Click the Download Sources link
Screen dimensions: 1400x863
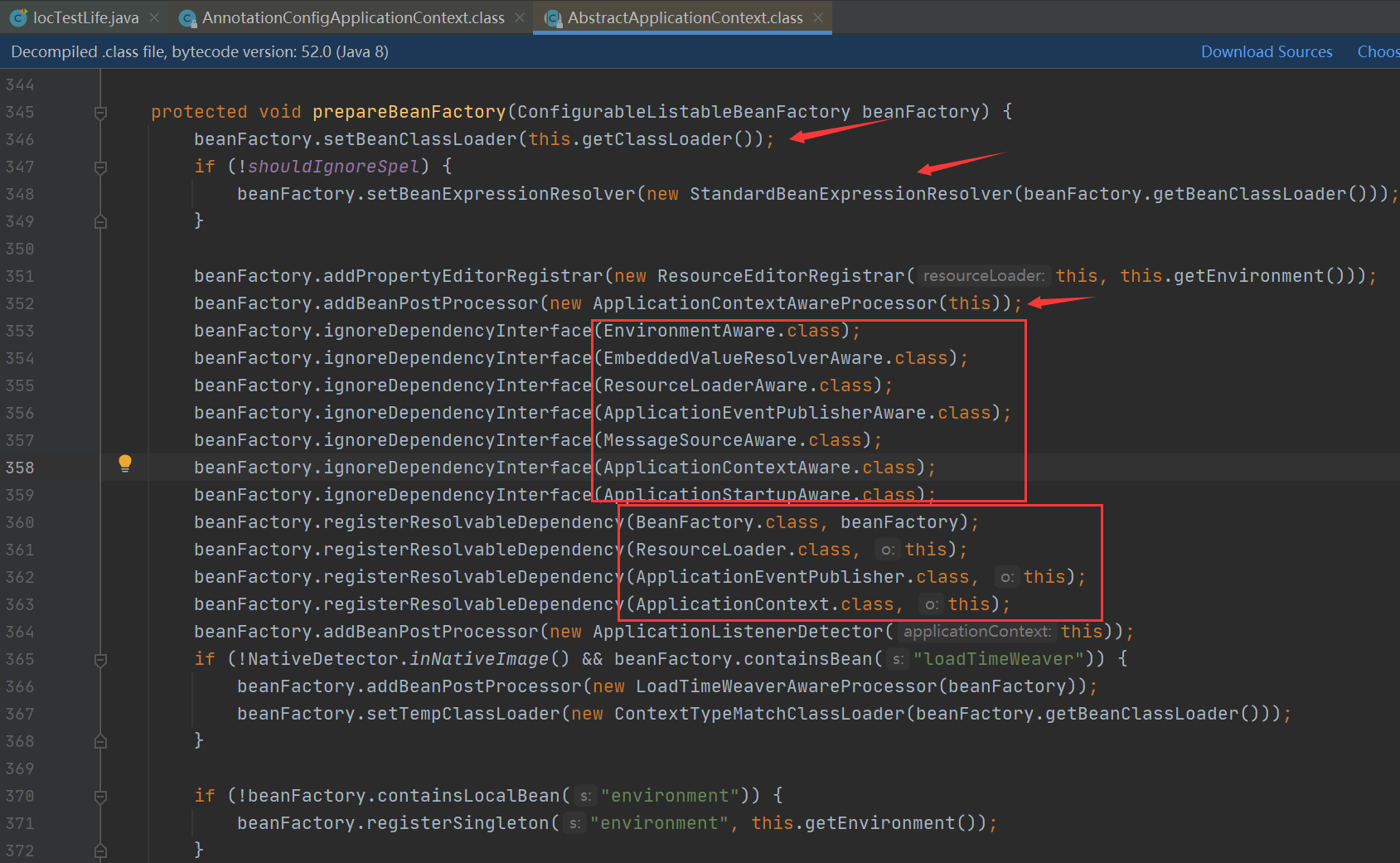(1267, 51)
